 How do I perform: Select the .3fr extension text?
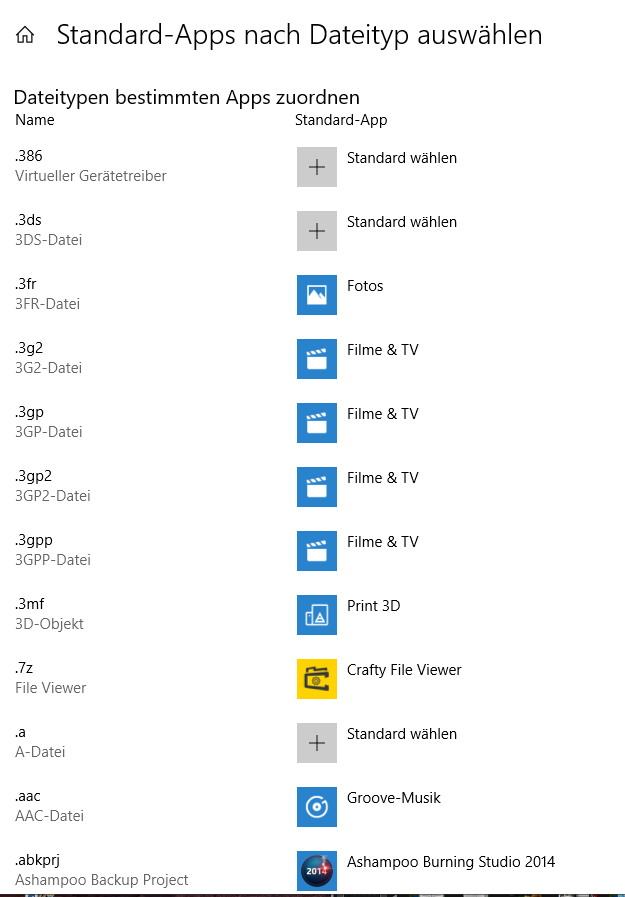coord(26,284)
